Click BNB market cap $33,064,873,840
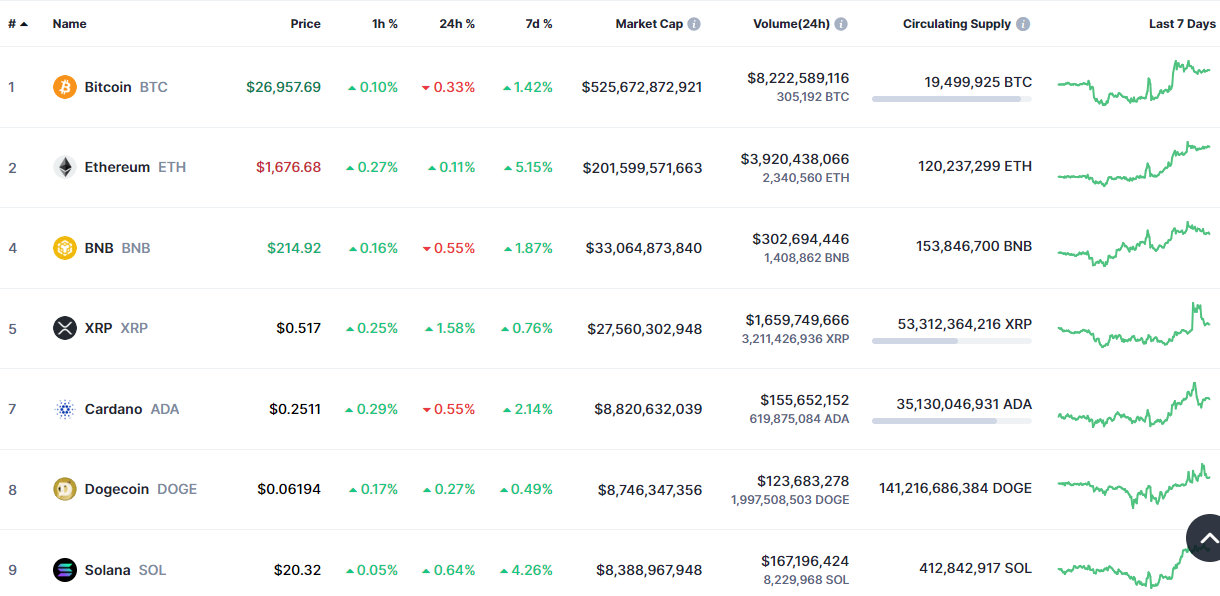1220x596 pixels. point(644,248)
